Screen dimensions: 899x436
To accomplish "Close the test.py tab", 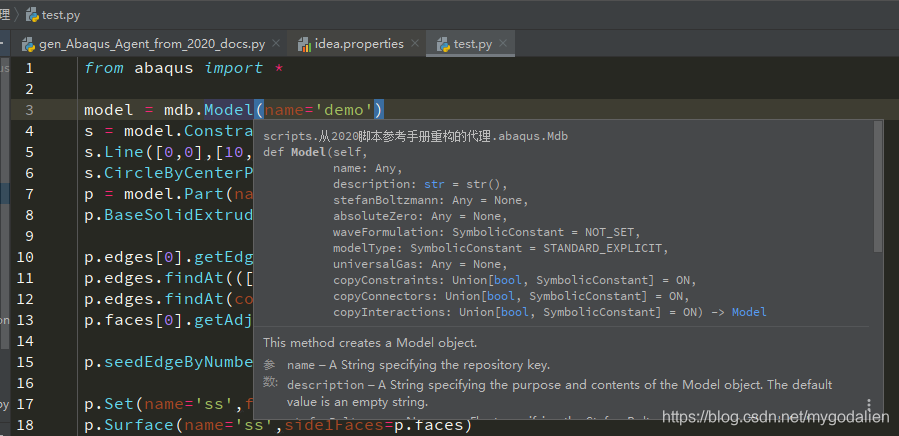I will [x=504, y=44].
